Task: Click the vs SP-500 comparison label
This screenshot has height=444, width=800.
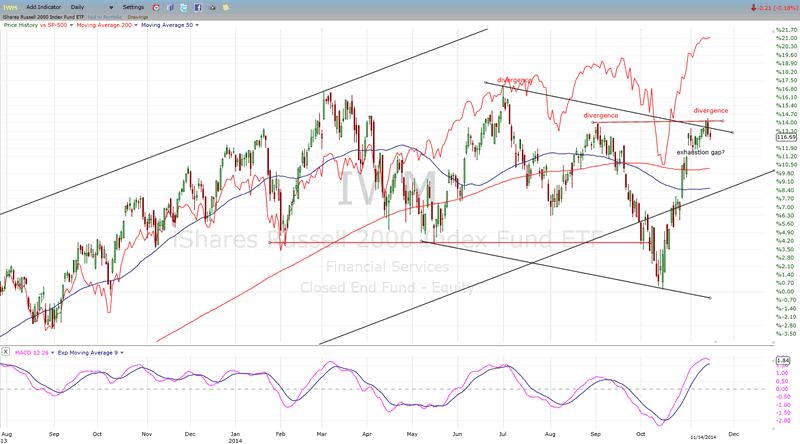Action: pyautogui.click(x=54, y=25)
